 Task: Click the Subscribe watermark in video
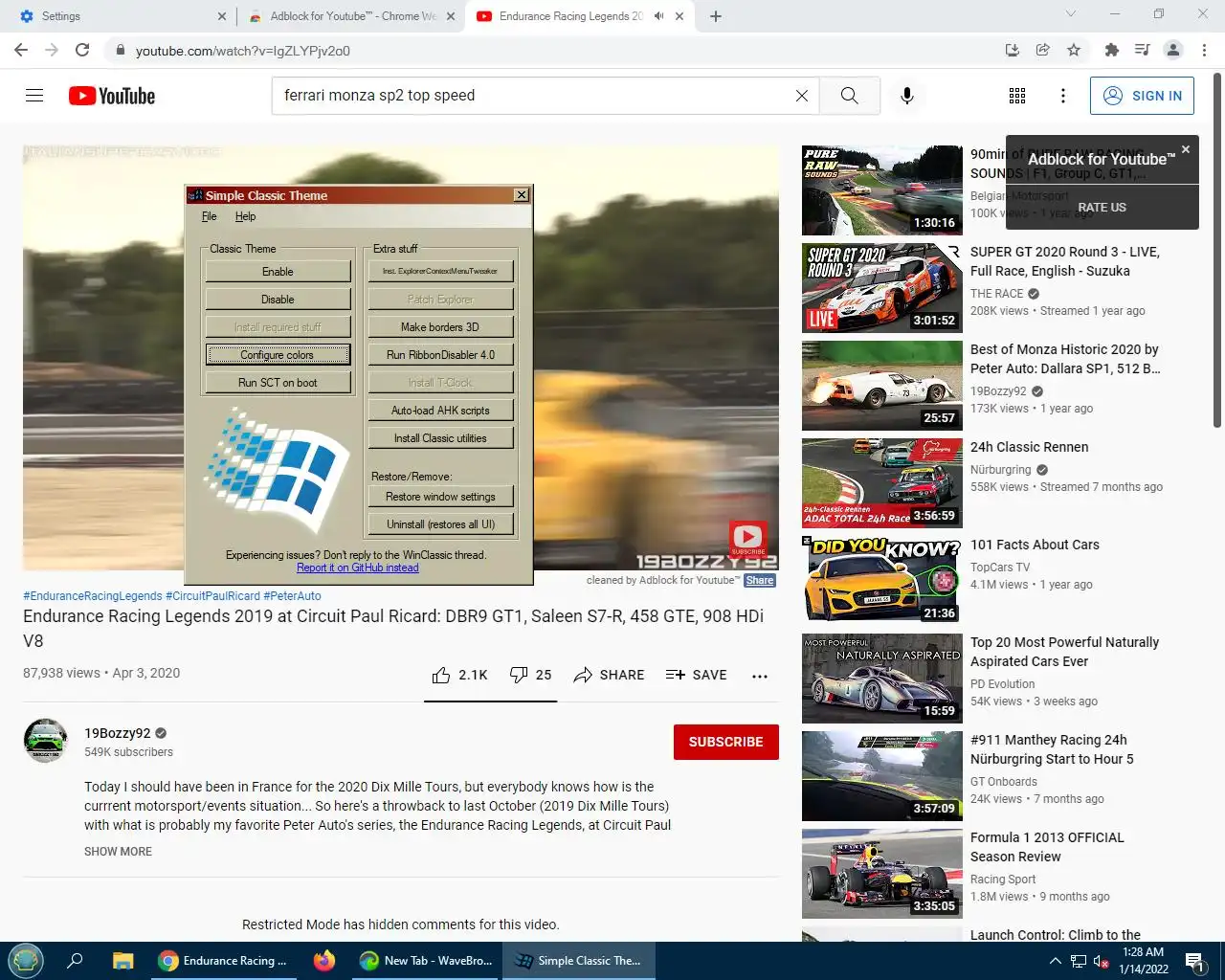coord(747,538)
